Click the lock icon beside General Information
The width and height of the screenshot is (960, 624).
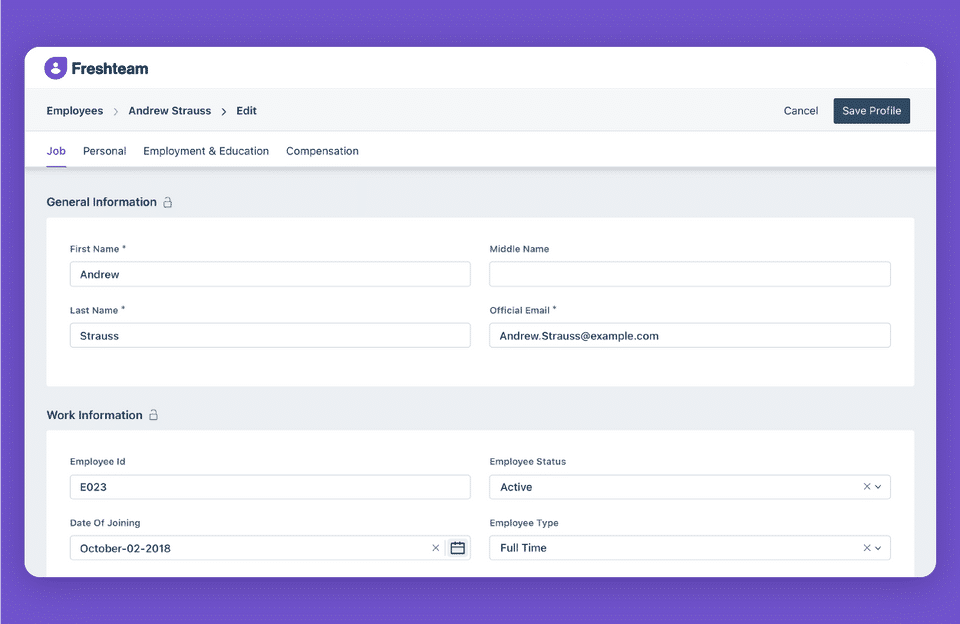coord(168,202)
